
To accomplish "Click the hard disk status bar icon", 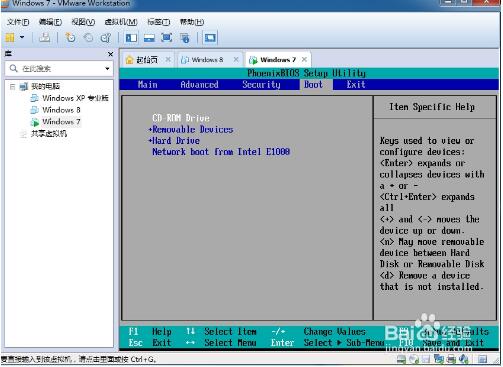I will click(x=401, y=359).
